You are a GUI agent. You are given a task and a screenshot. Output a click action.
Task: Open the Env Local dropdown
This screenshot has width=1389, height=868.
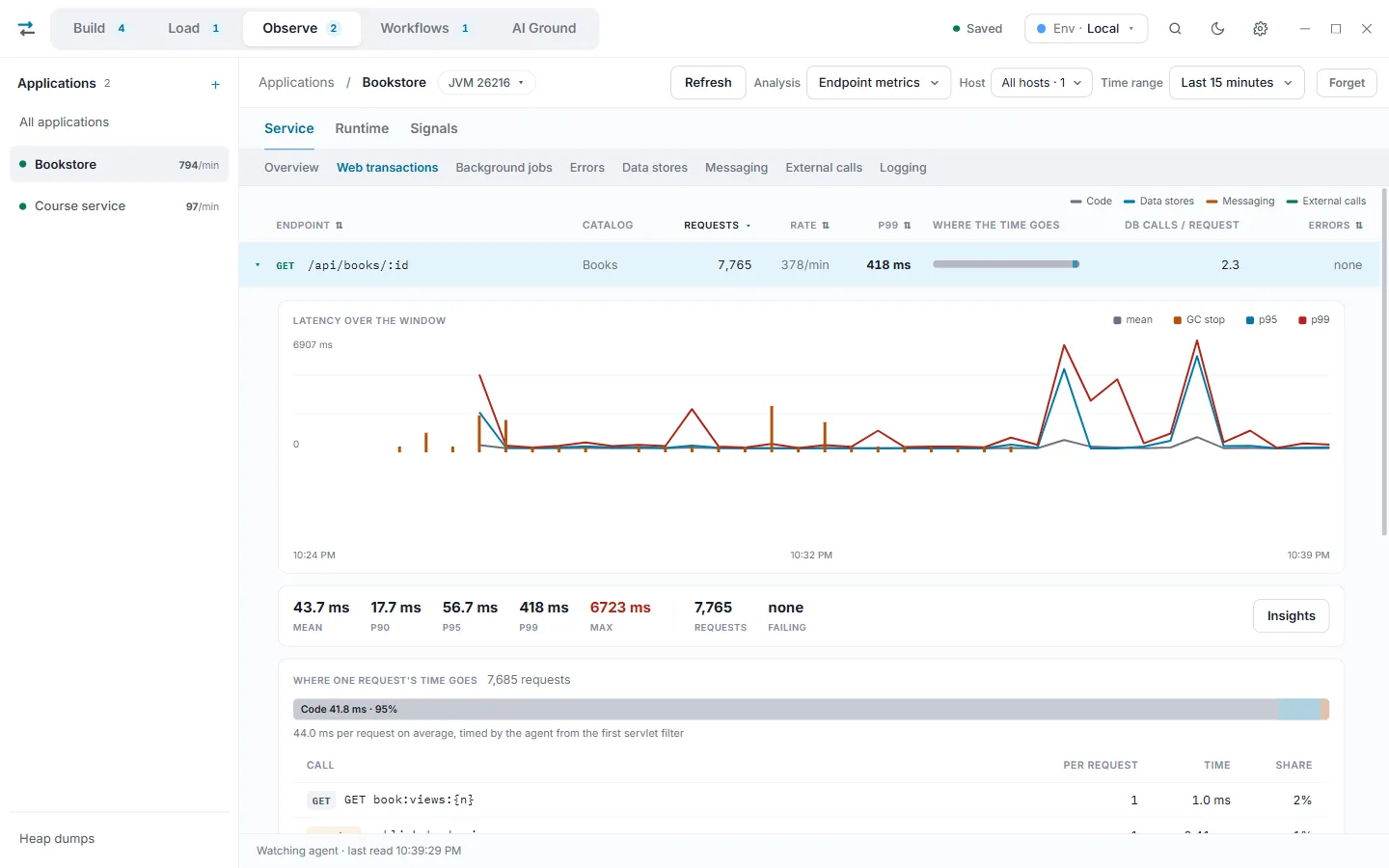(1086, 29)
